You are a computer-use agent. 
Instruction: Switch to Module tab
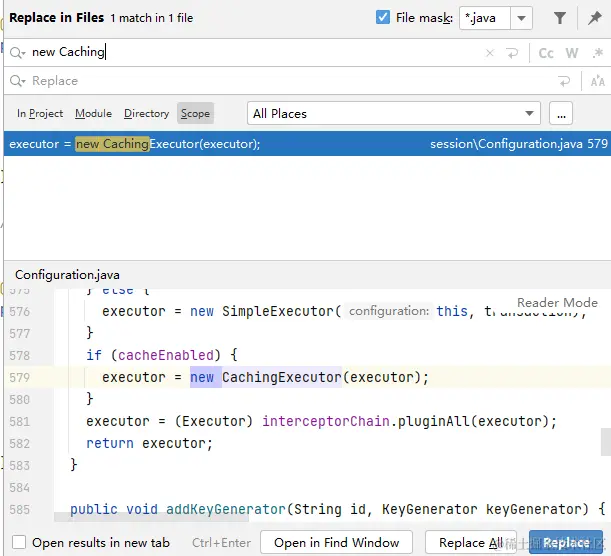pos(94,113)
